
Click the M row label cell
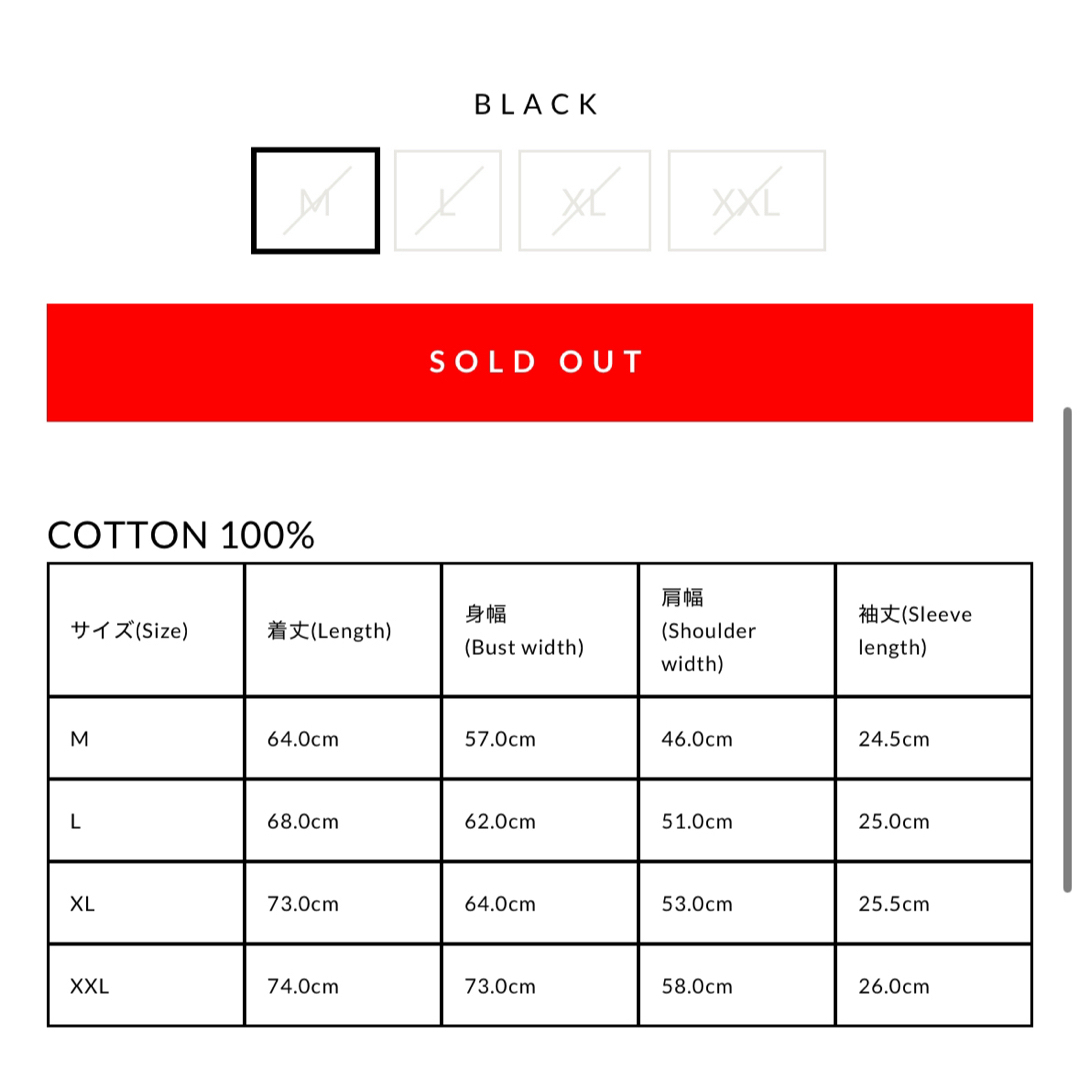click(146, 738)
